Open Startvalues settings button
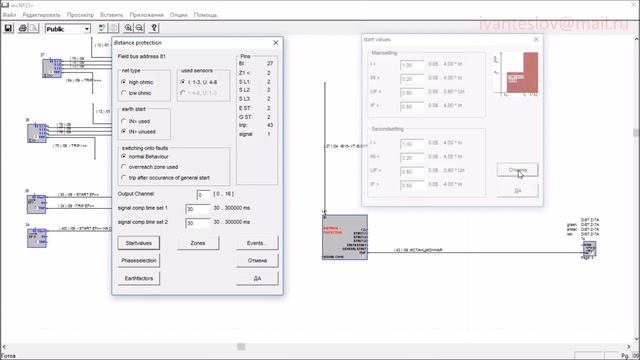The image size is (640, 360). (x=138, y=243)
